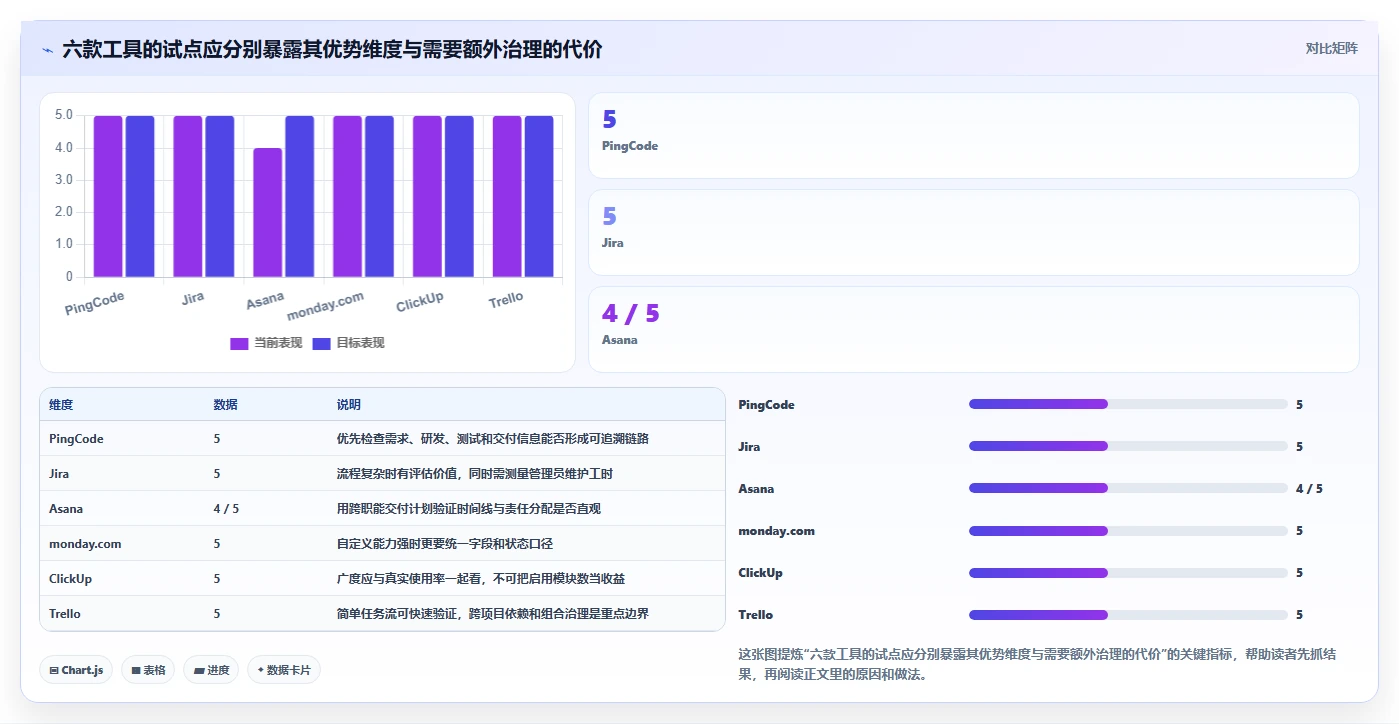The height and width of the screenshot is (724, 1399).
Task: Click the 4 / 5 value after Asana progress bar
Action: click(1309, 489)
